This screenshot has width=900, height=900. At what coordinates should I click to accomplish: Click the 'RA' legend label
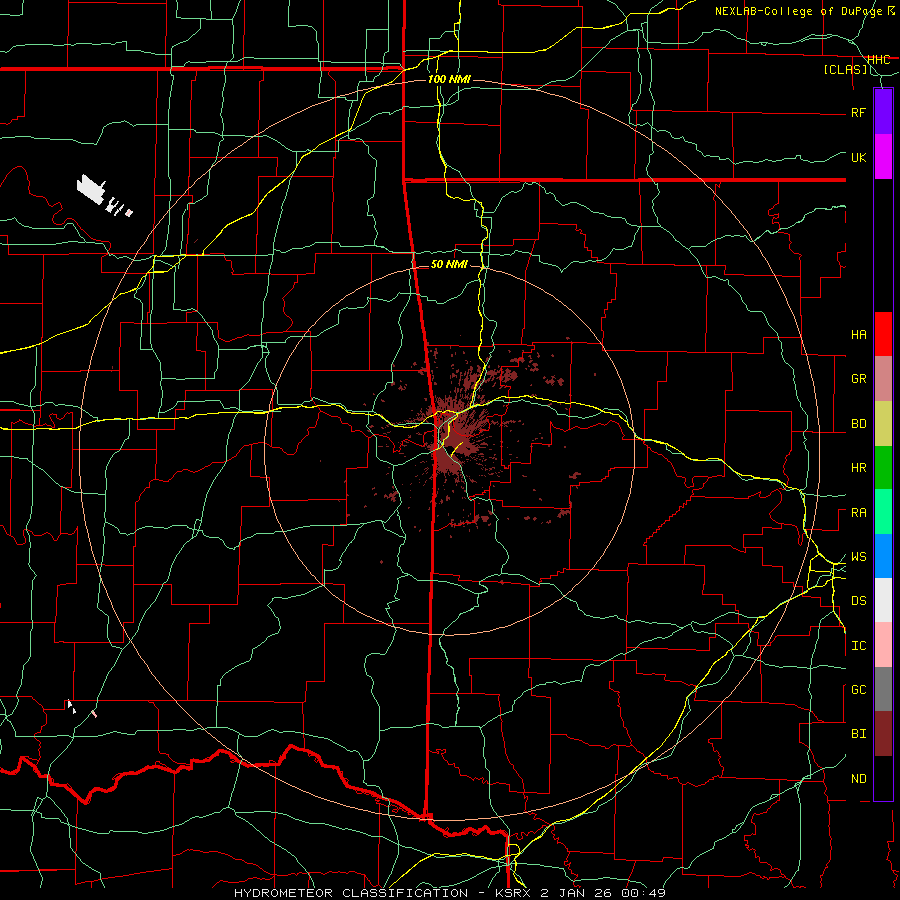(858, 513)
